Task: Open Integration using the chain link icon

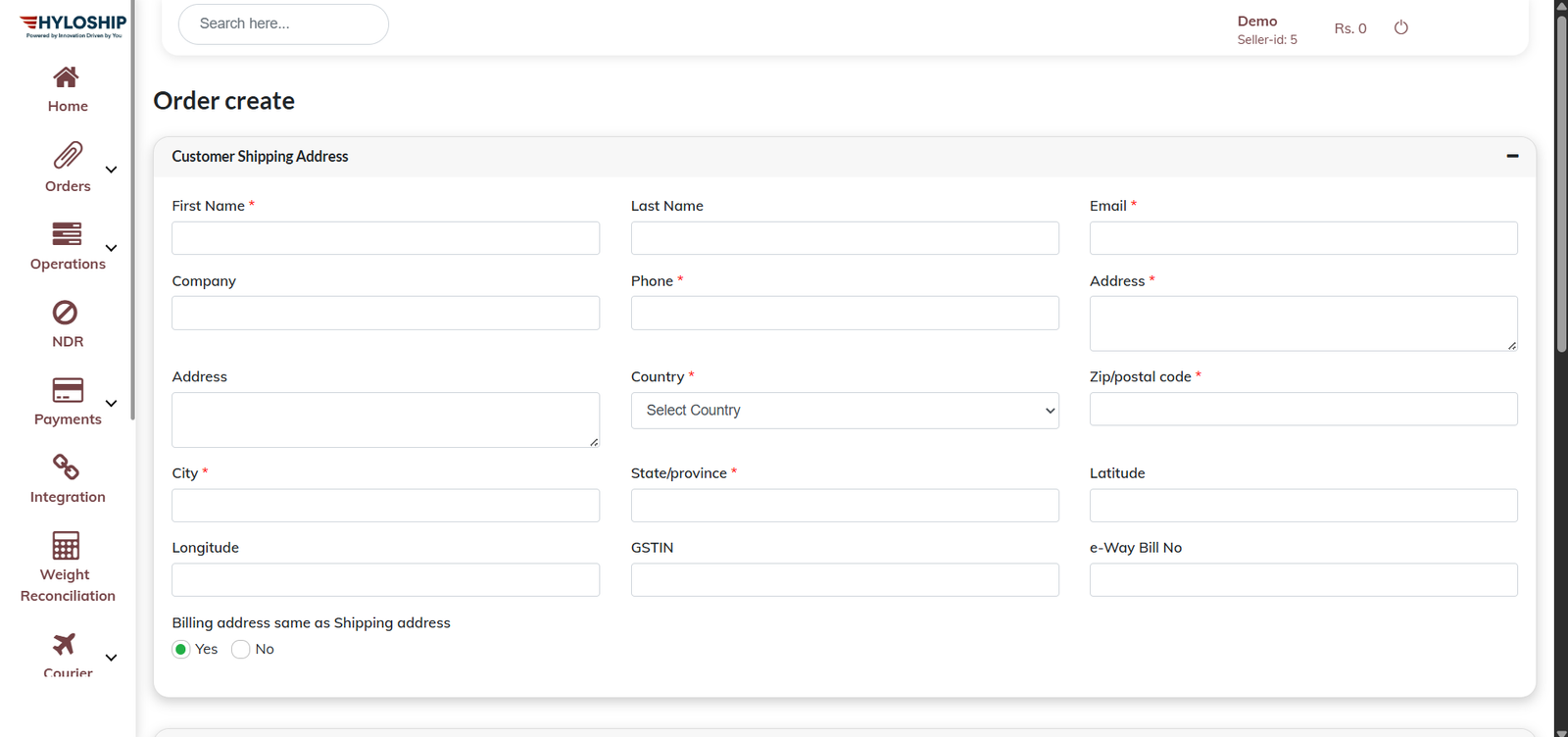Action: 66,467
